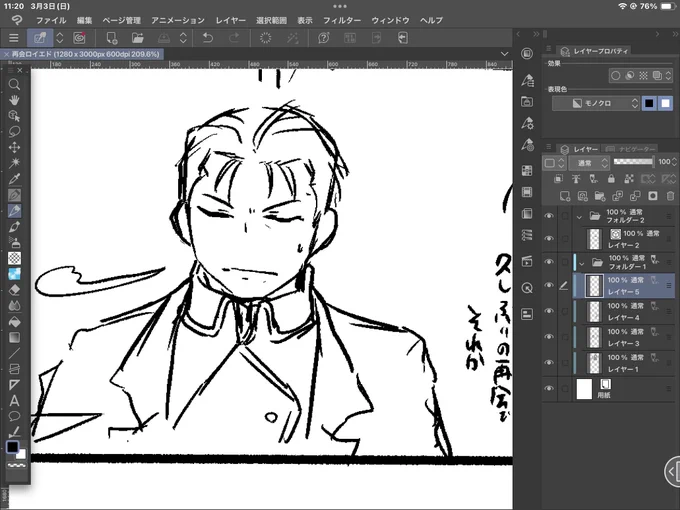Open Clip Studio launcher icon
The image size is (680, 510).
click(x=79, y=38)
